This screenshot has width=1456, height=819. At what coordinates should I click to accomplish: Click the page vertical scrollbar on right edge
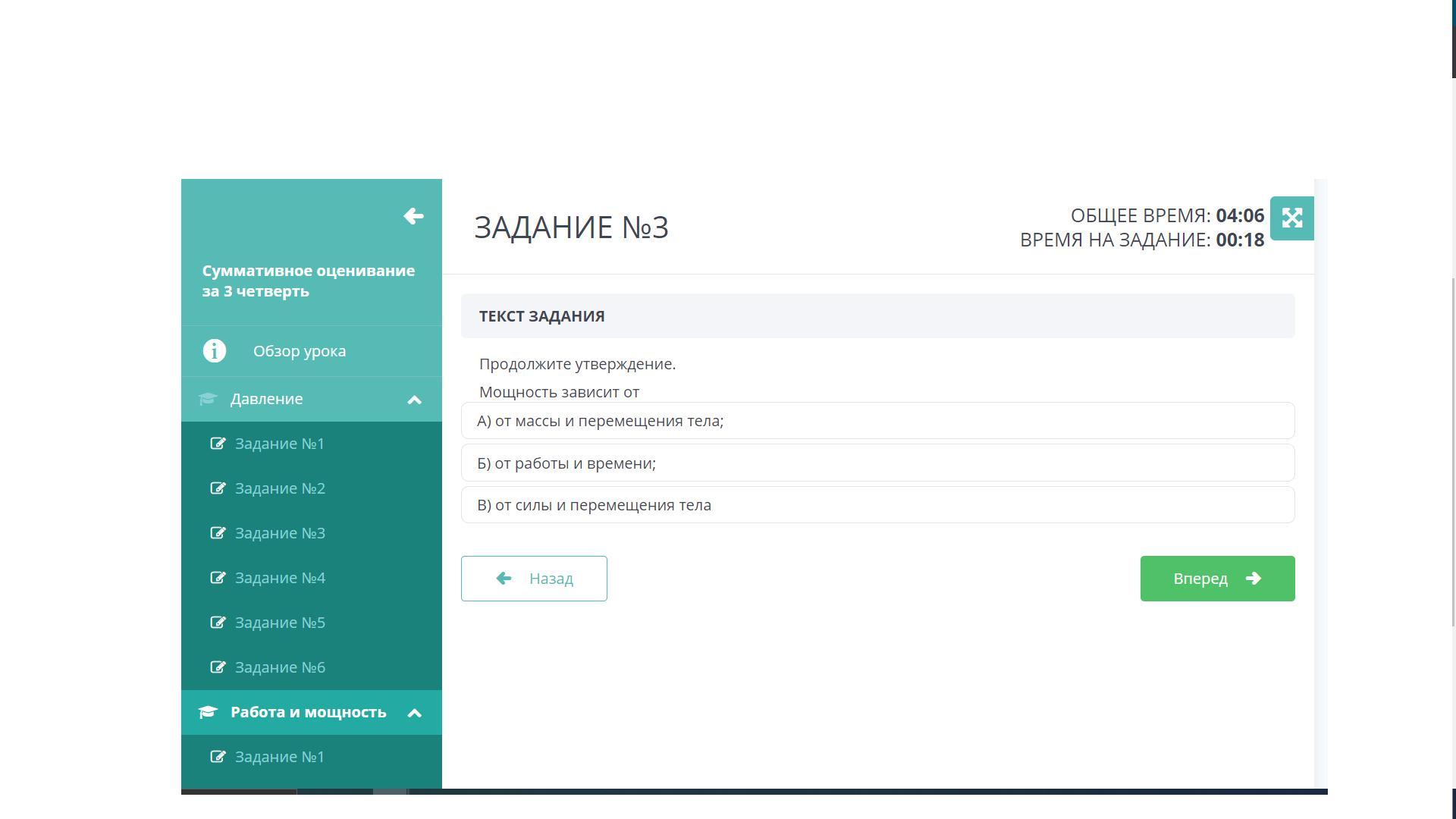(x=1453, y=455)
